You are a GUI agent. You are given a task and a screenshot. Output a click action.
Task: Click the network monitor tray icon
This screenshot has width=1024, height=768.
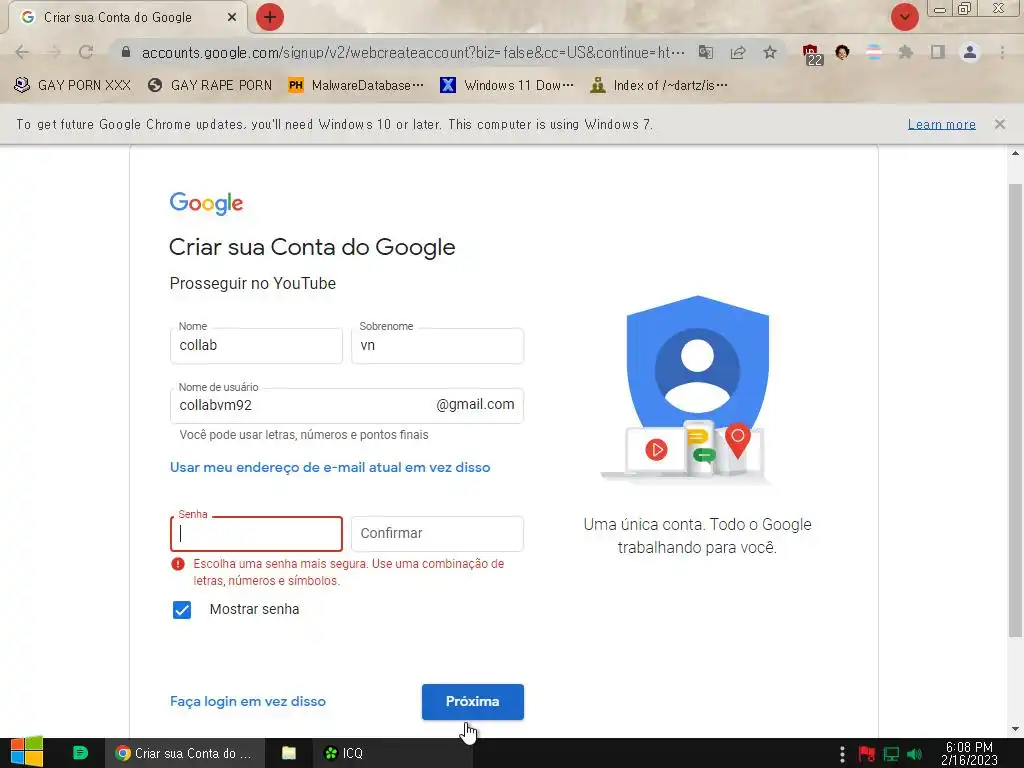[891, 754]
